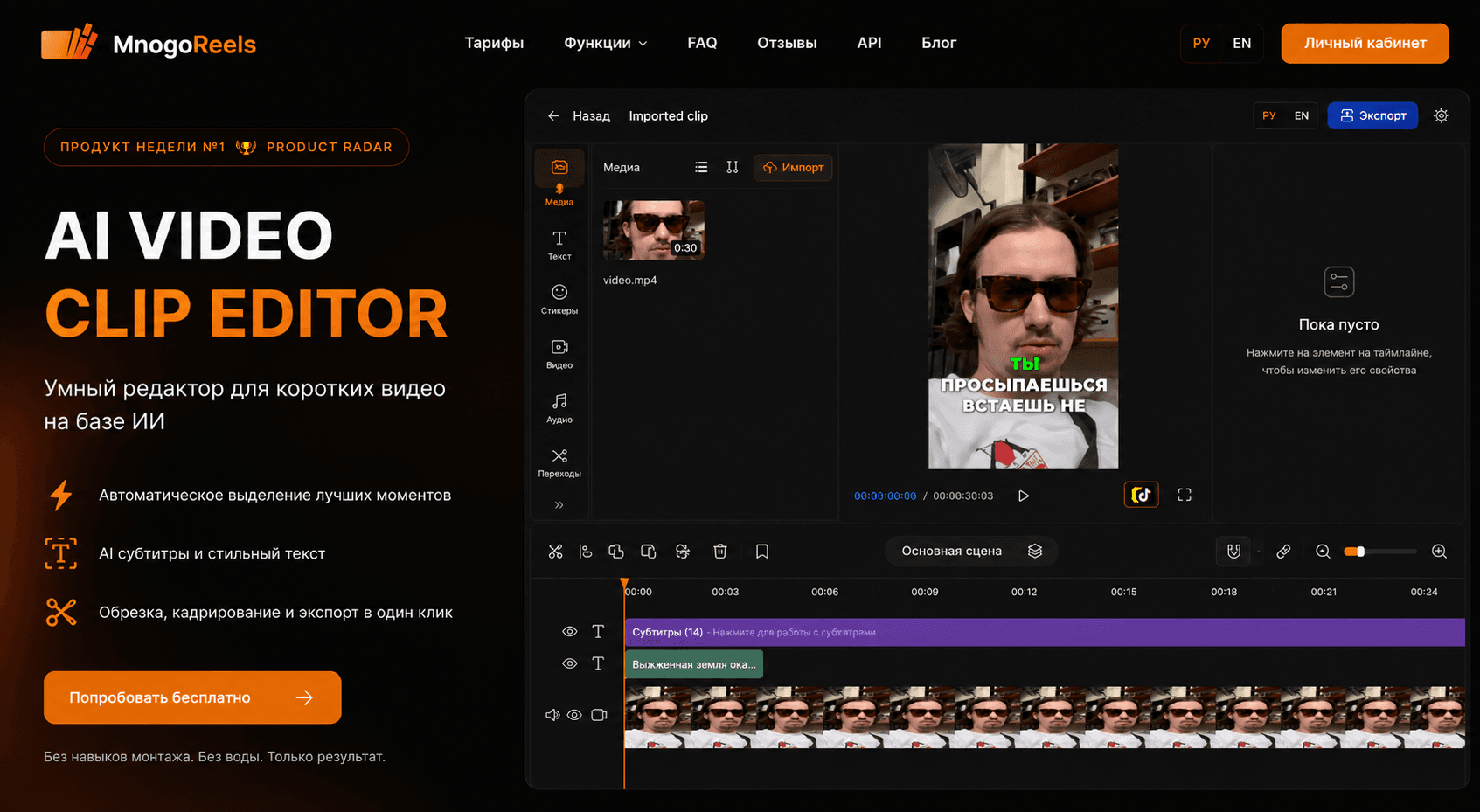
Task: Hide the Субтитры track with eye icon
Action: click(570, 632)
